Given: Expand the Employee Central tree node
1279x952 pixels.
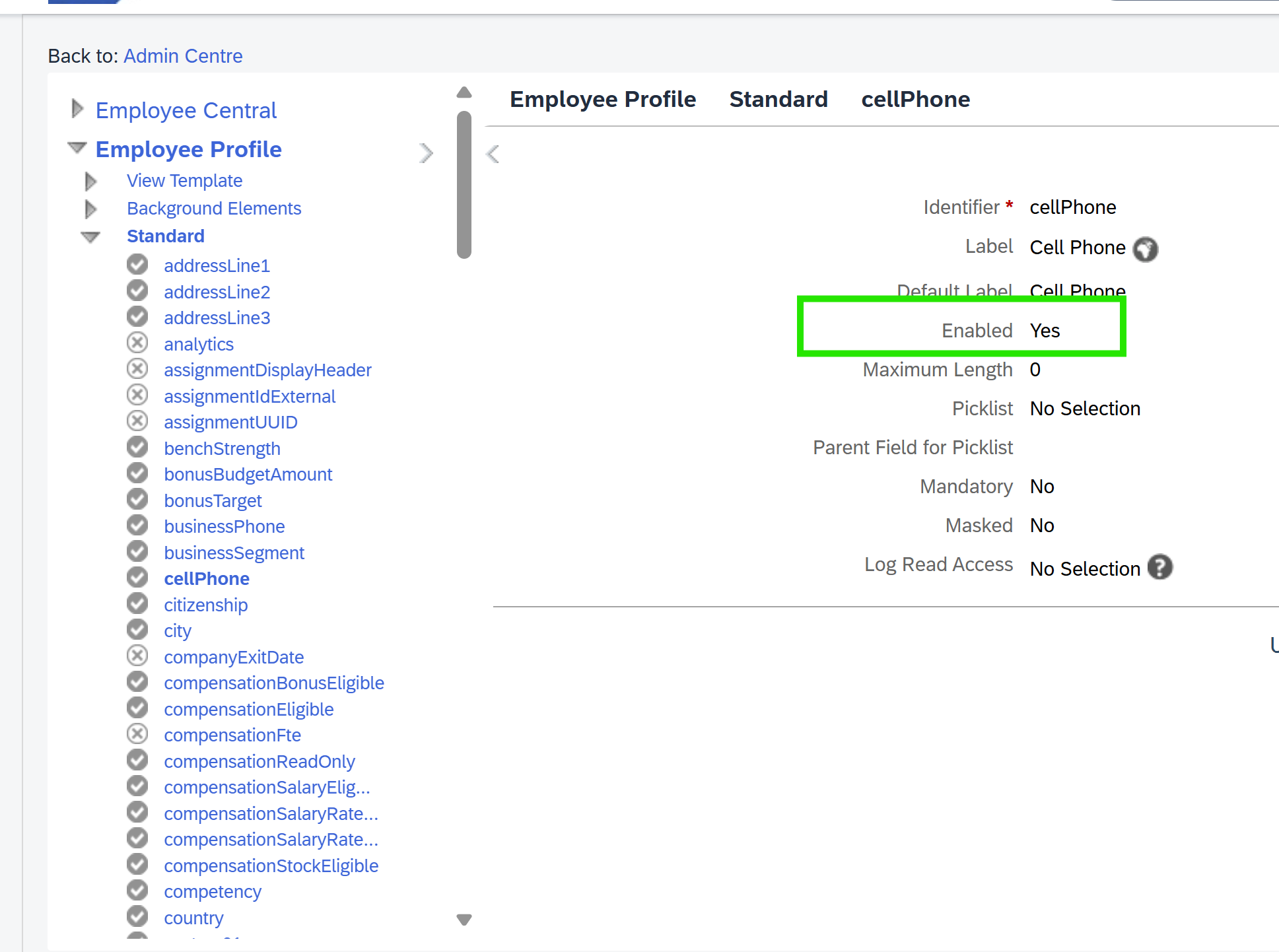Looking at the screenshot, I should coord(77,109).
